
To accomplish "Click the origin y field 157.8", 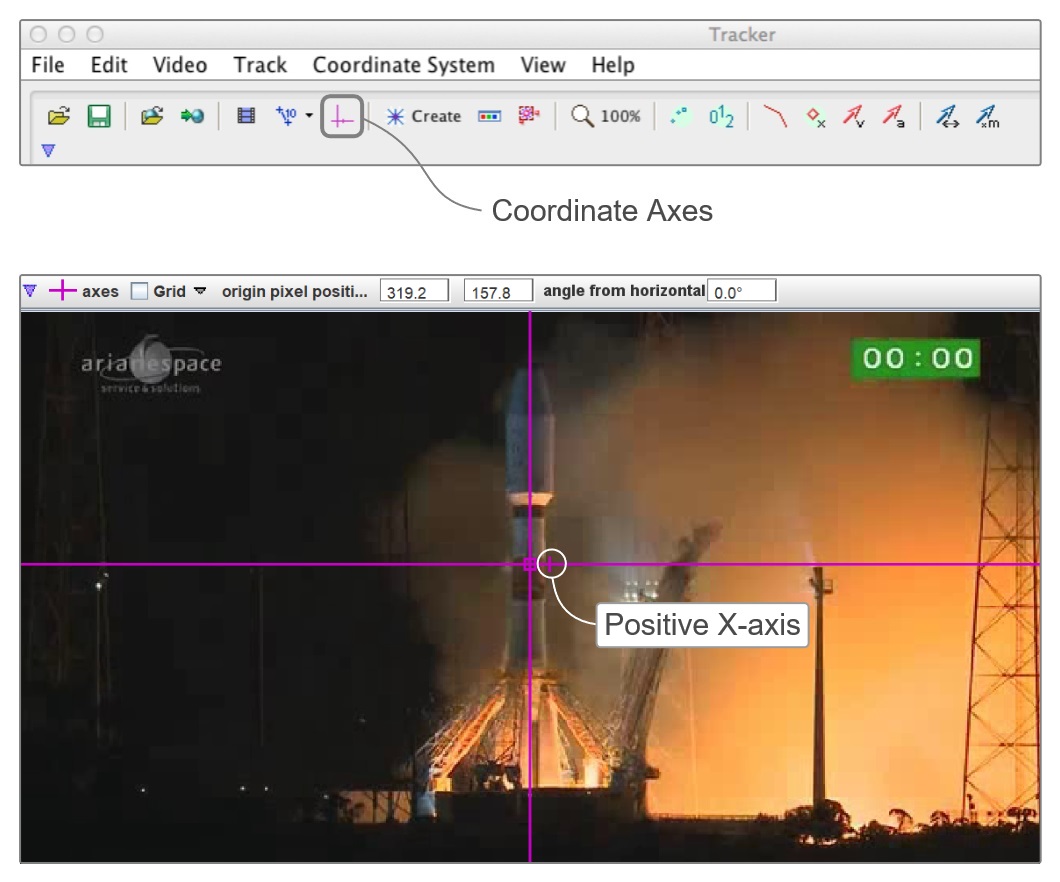I will coord(498,291).
